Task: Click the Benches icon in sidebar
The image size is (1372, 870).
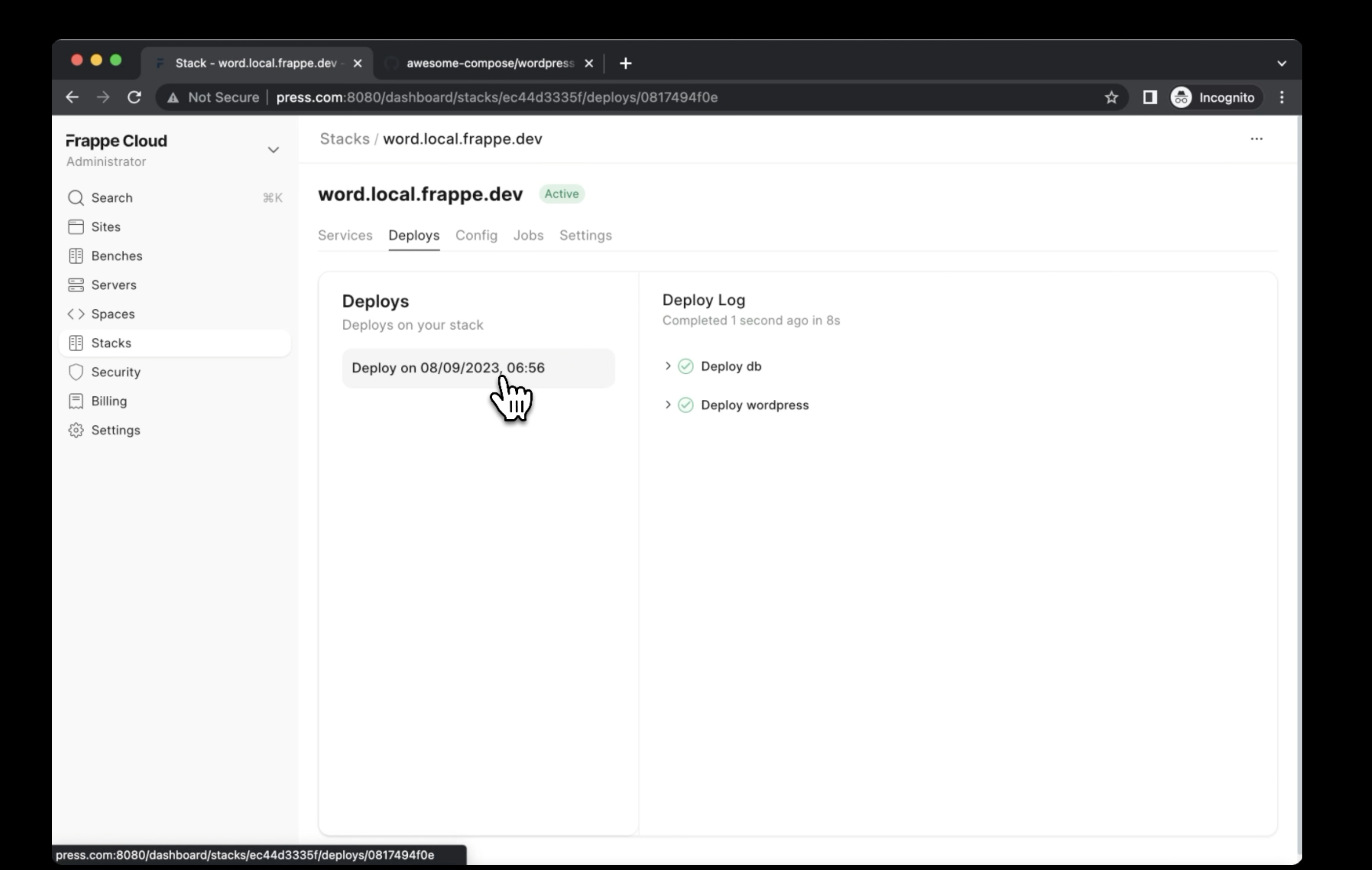Action: click(x=76, y=256)
